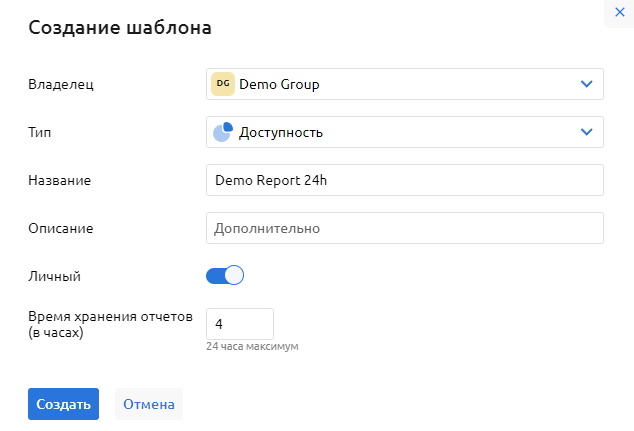Click the Название label
This screenshot has width=634, height=431.
pos(60,180)
